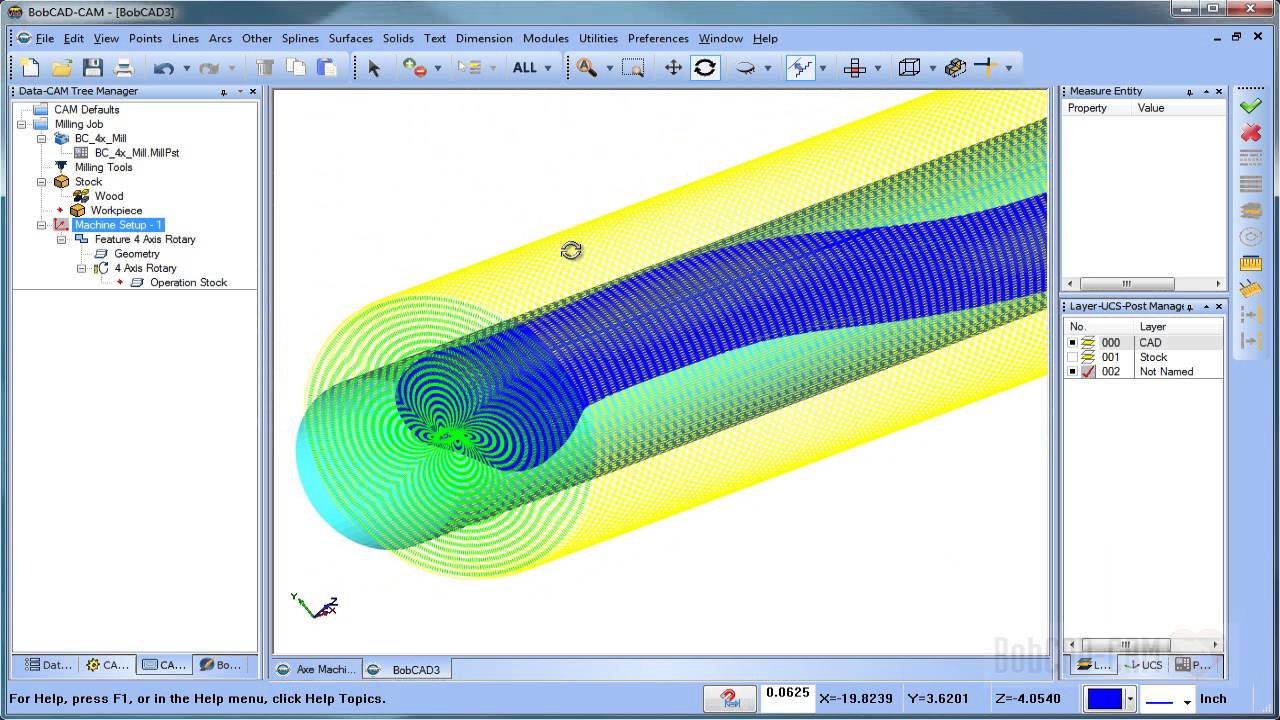Click the Inch units label
The image size is (1280, 720).
pos(1213,698)
